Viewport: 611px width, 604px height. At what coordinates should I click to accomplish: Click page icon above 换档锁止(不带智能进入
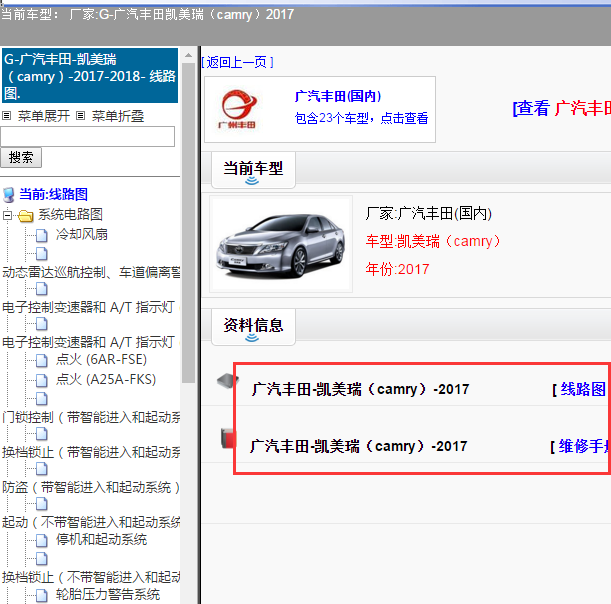42,558
